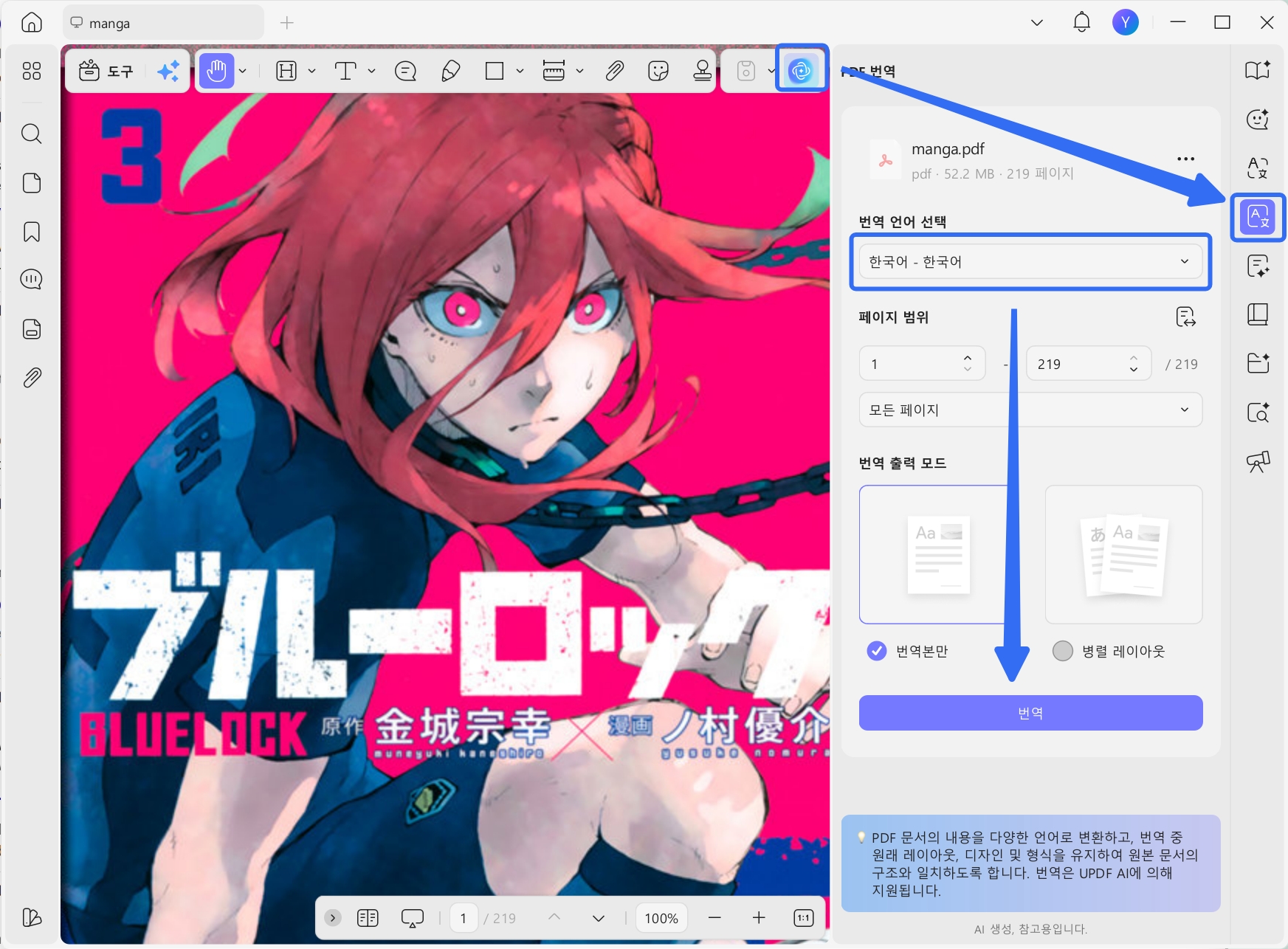Viewport: 1288px width, 949px height.
Task: Open the AI search icon in right sidebar
Action: (1258, 413)
